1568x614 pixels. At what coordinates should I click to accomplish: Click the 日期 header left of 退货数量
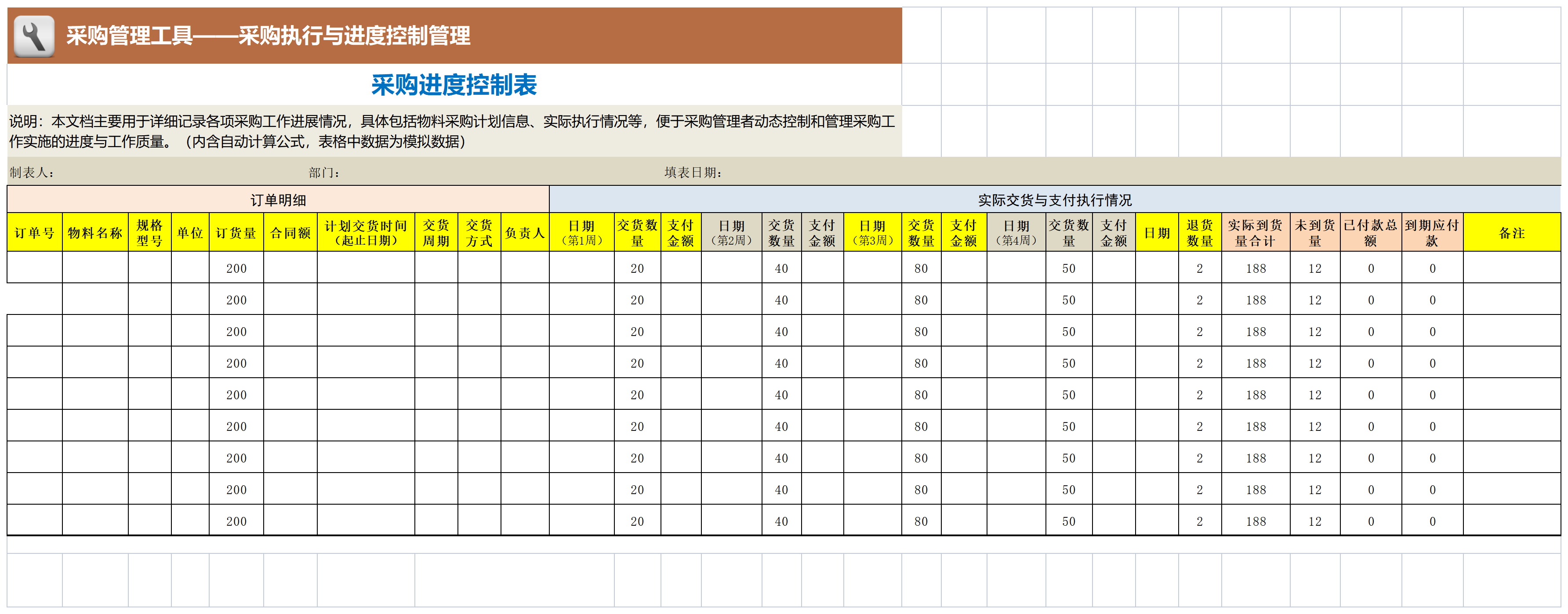(1157, 232)
